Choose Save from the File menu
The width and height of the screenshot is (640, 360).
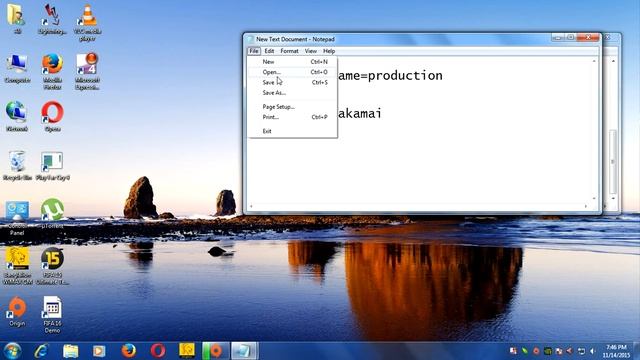[x=292, y=82]
